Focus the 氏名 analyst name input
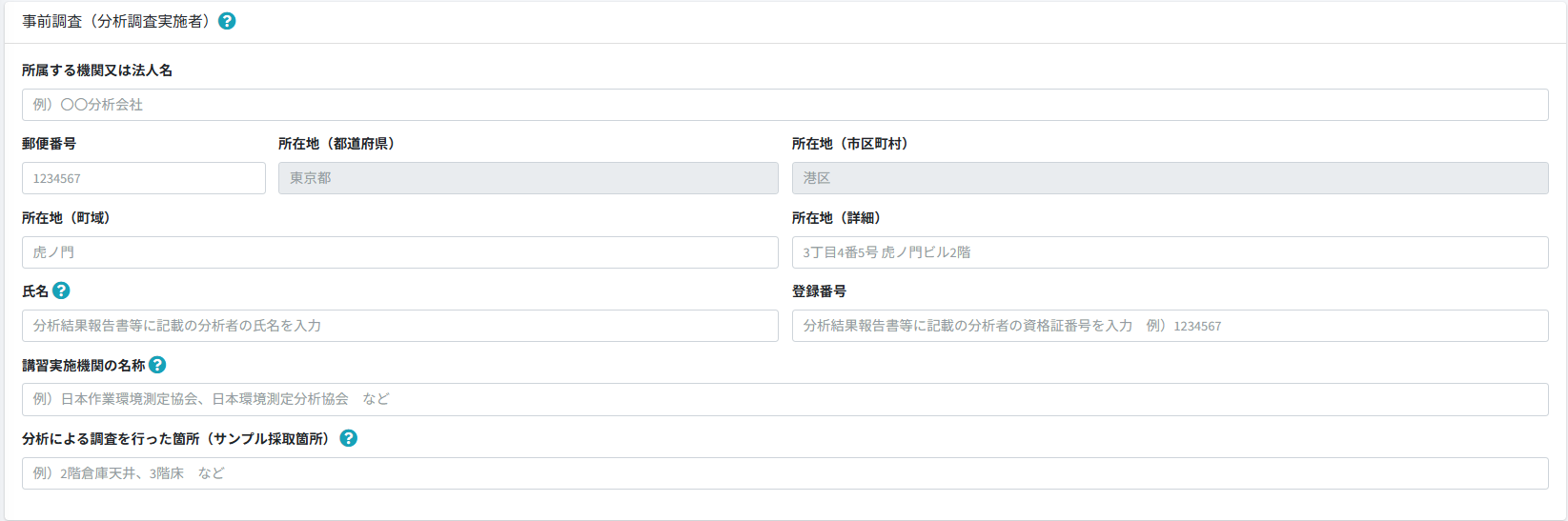The height and width of the screenshot is (521, 1568). (399, 326)
